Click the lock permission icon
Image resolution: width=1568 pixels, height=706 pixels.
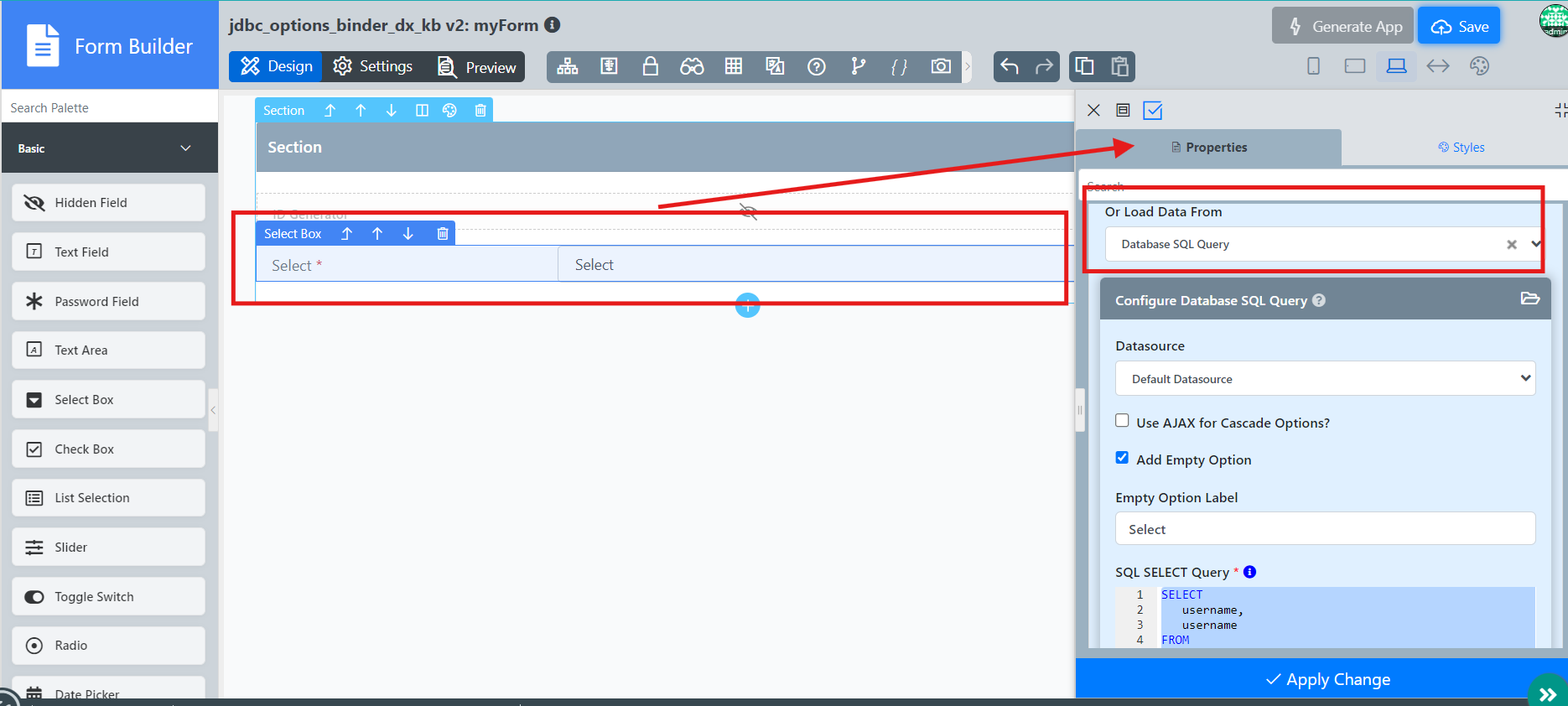[x=650, y=66]
